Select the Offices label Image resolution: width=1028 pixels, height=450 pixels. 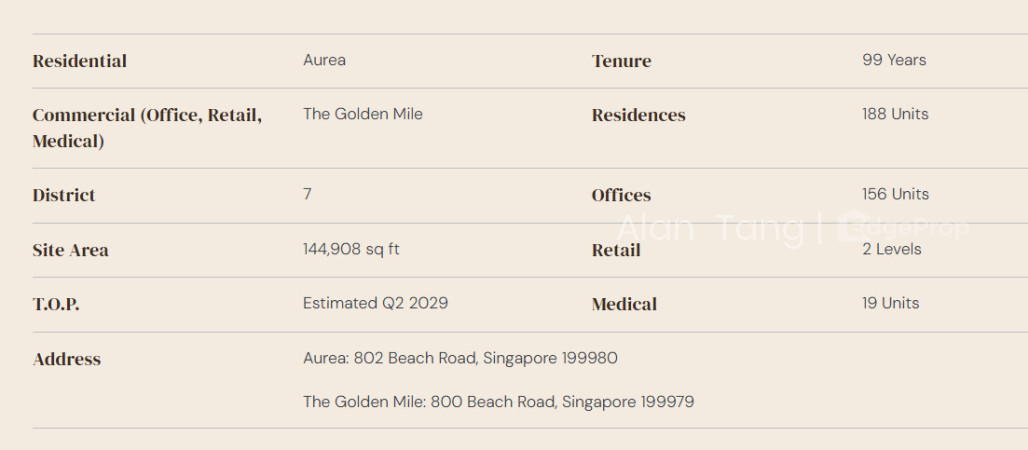click(x=622, y=195)
